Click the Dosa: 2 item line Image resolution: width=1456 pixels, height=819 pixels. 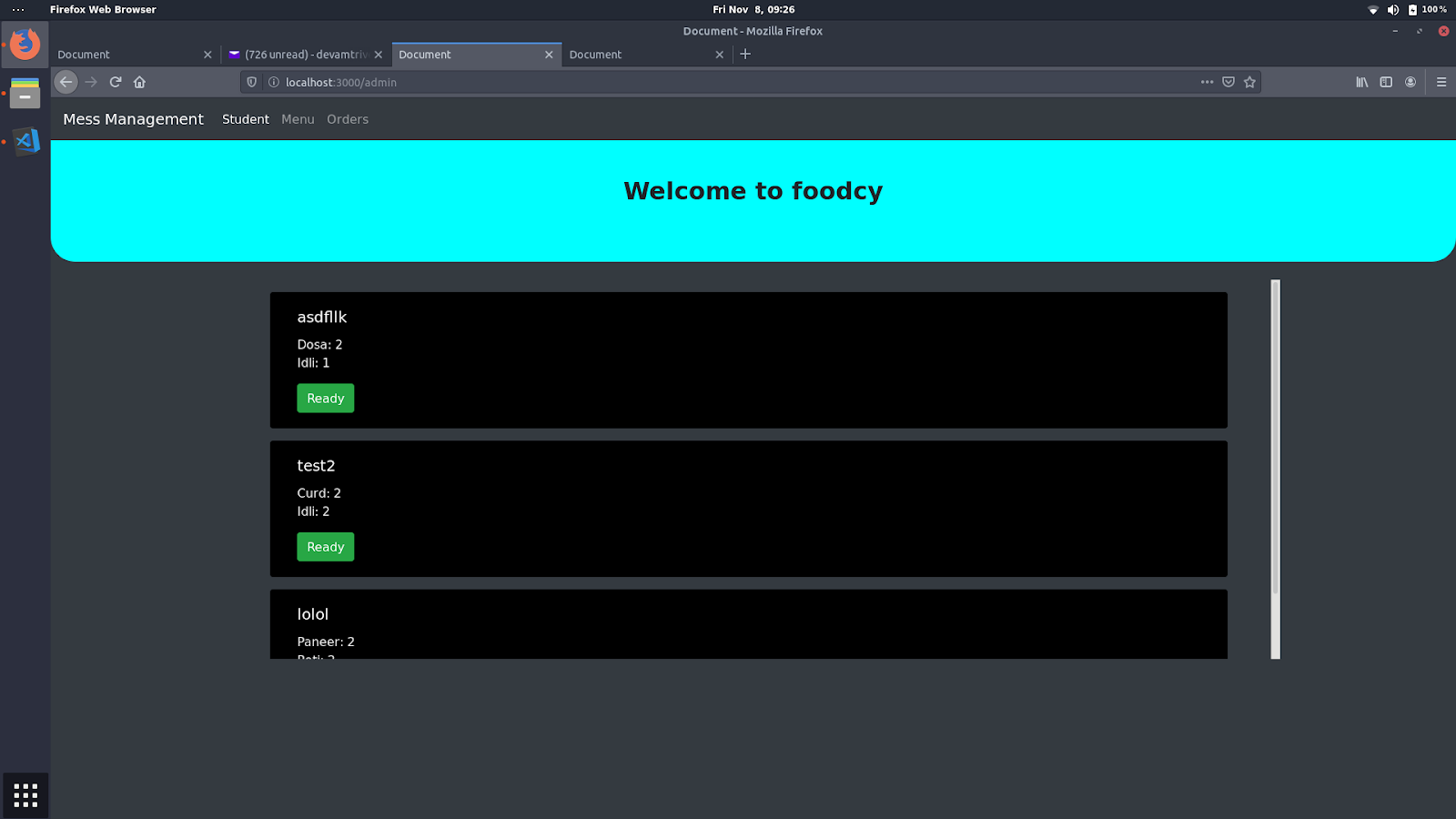tap(319, 345)
